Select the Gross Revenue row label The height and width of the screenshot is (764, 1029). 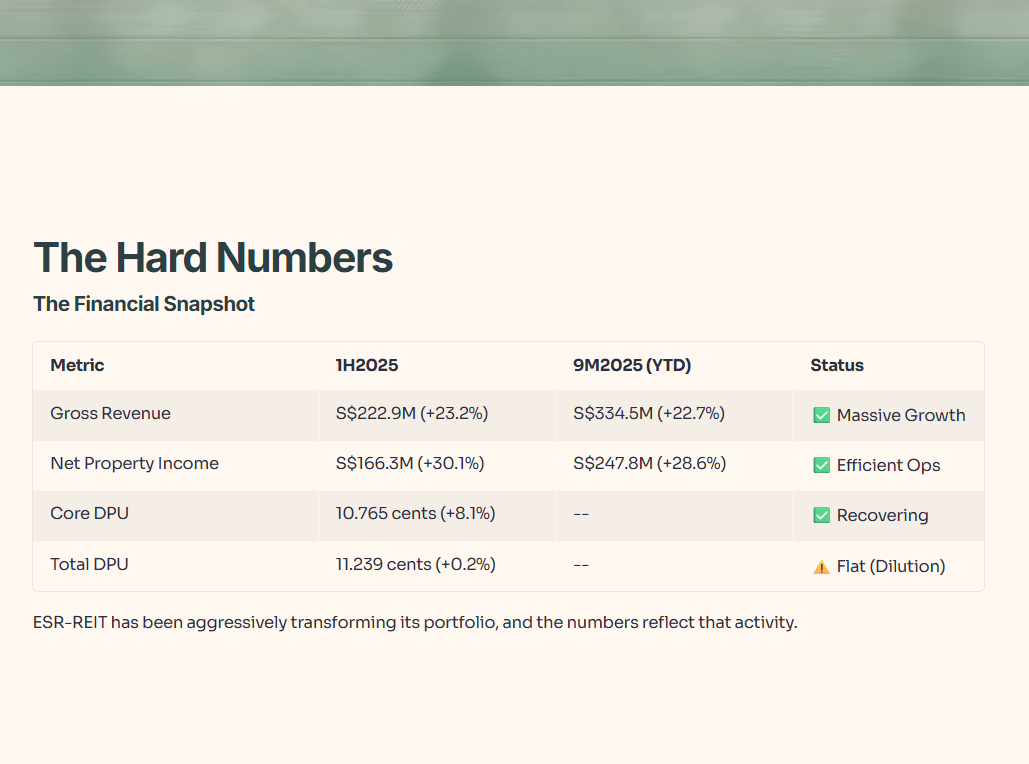point(110,414)
